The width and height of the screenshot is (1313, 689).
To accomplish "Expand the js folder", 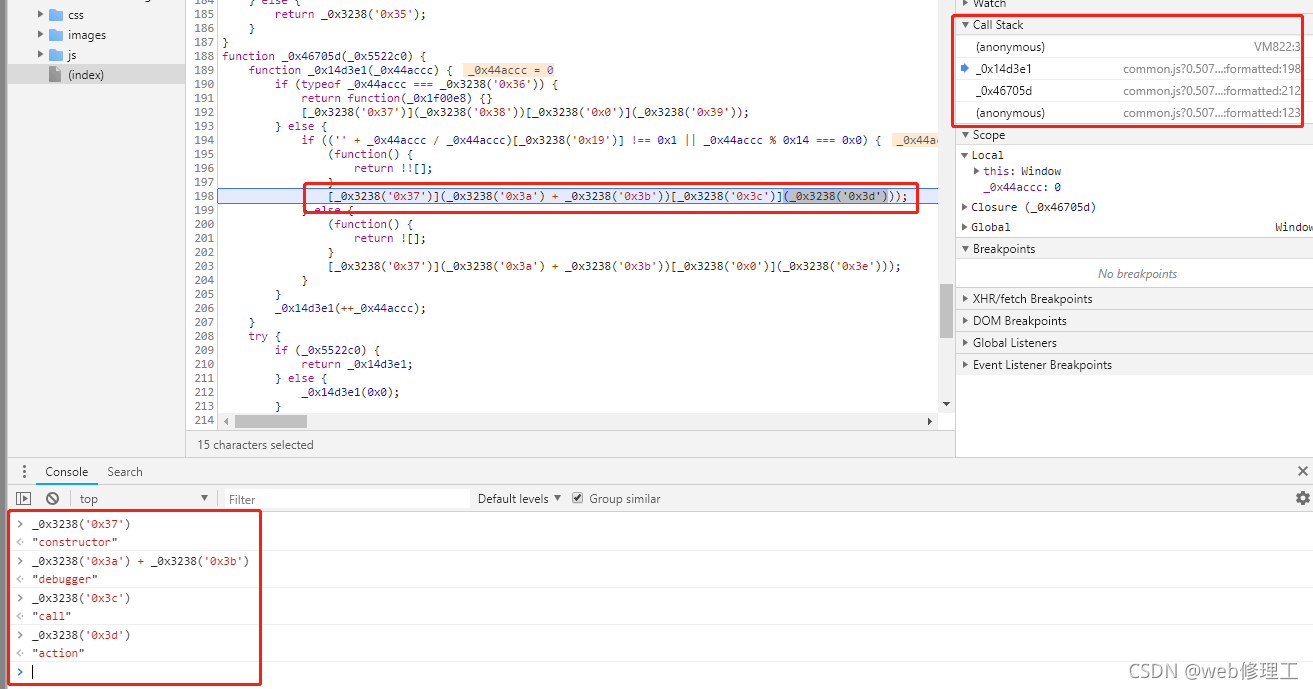I will pos(41,55).
